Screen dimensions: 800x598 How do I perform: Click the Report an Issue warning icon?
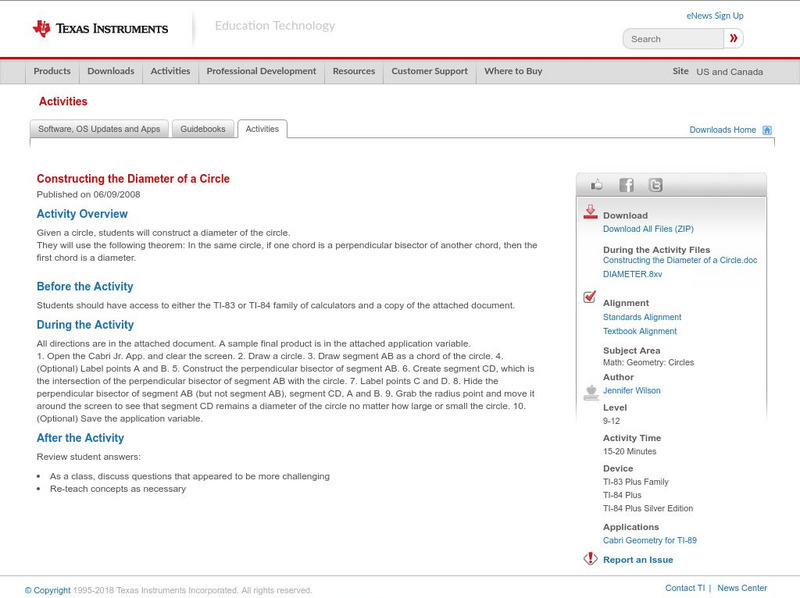pyautogui.click(x=590, y=559)
